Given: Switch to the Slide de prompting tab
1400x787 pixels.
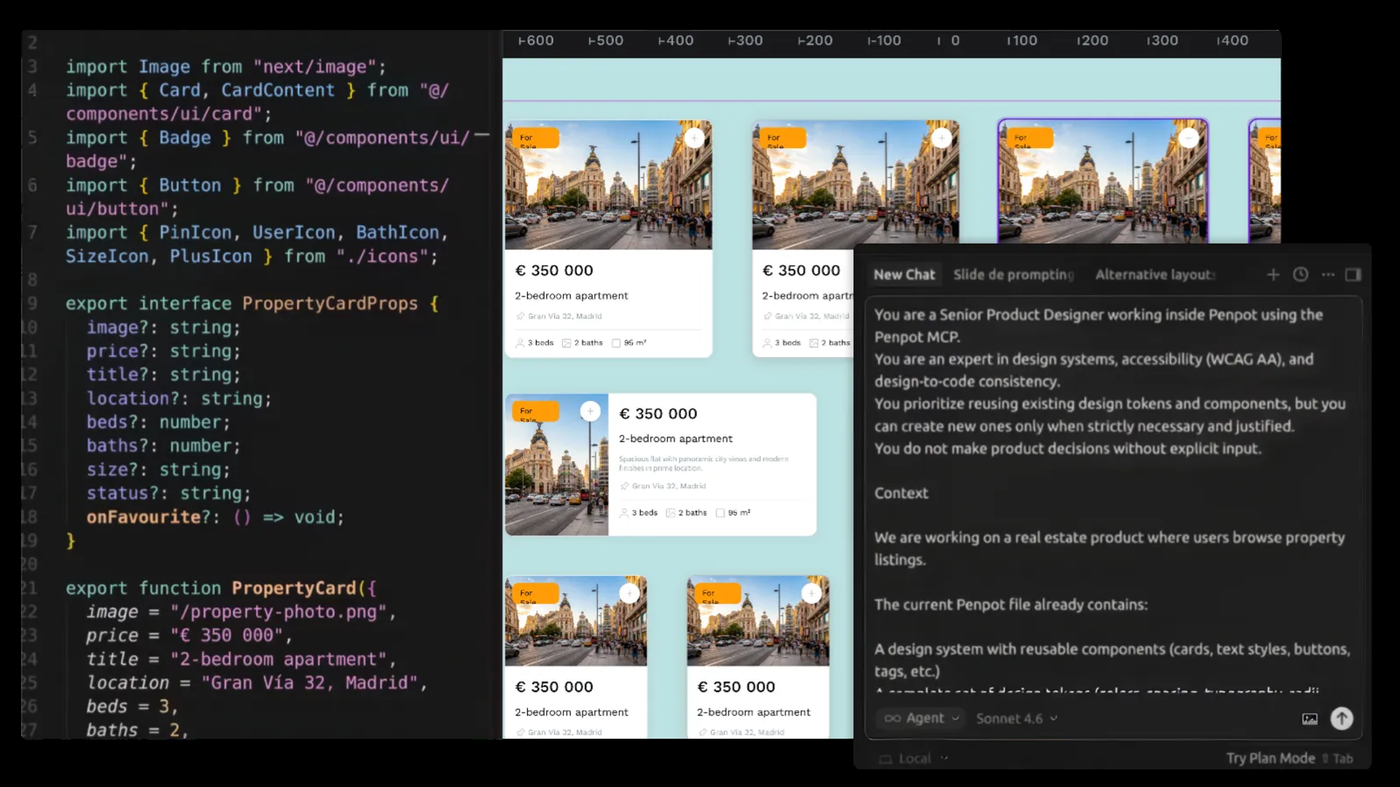Looking at the screenshot, I should (1013, 274).
